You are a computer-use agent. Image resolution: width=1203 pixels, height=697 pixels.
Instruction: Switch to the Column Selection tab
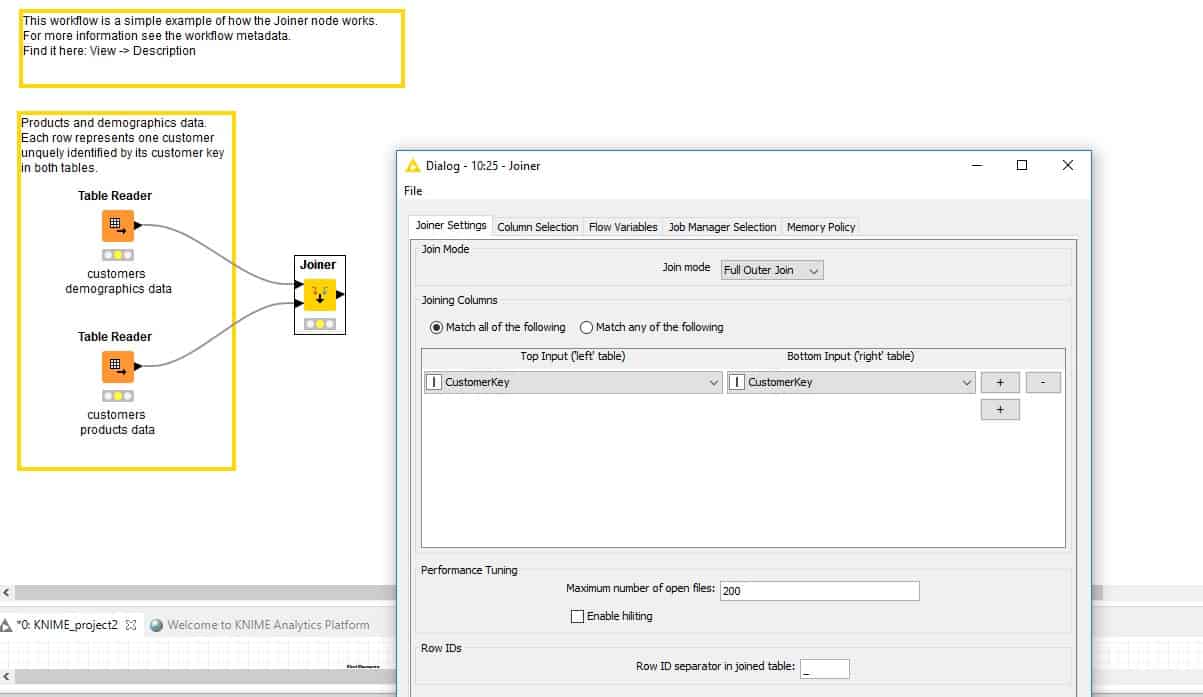(x=538, y=227)
